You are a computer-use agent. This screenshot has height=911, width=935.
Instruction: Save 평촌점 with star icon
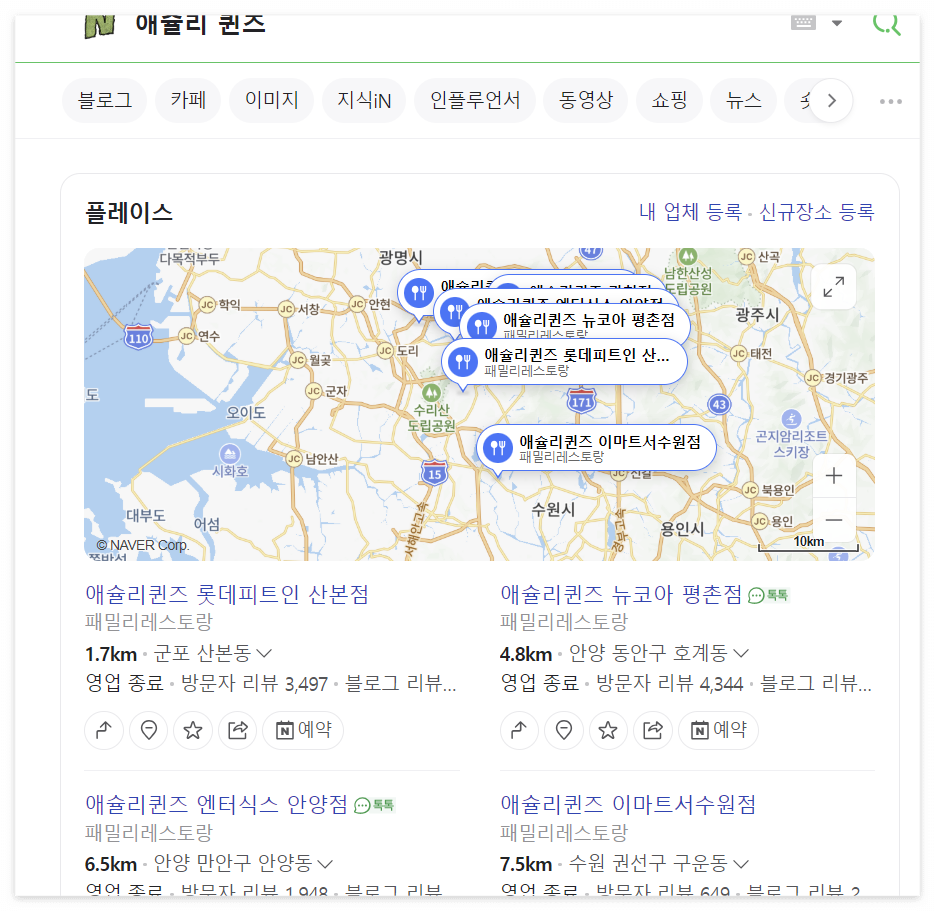[608, 730]
